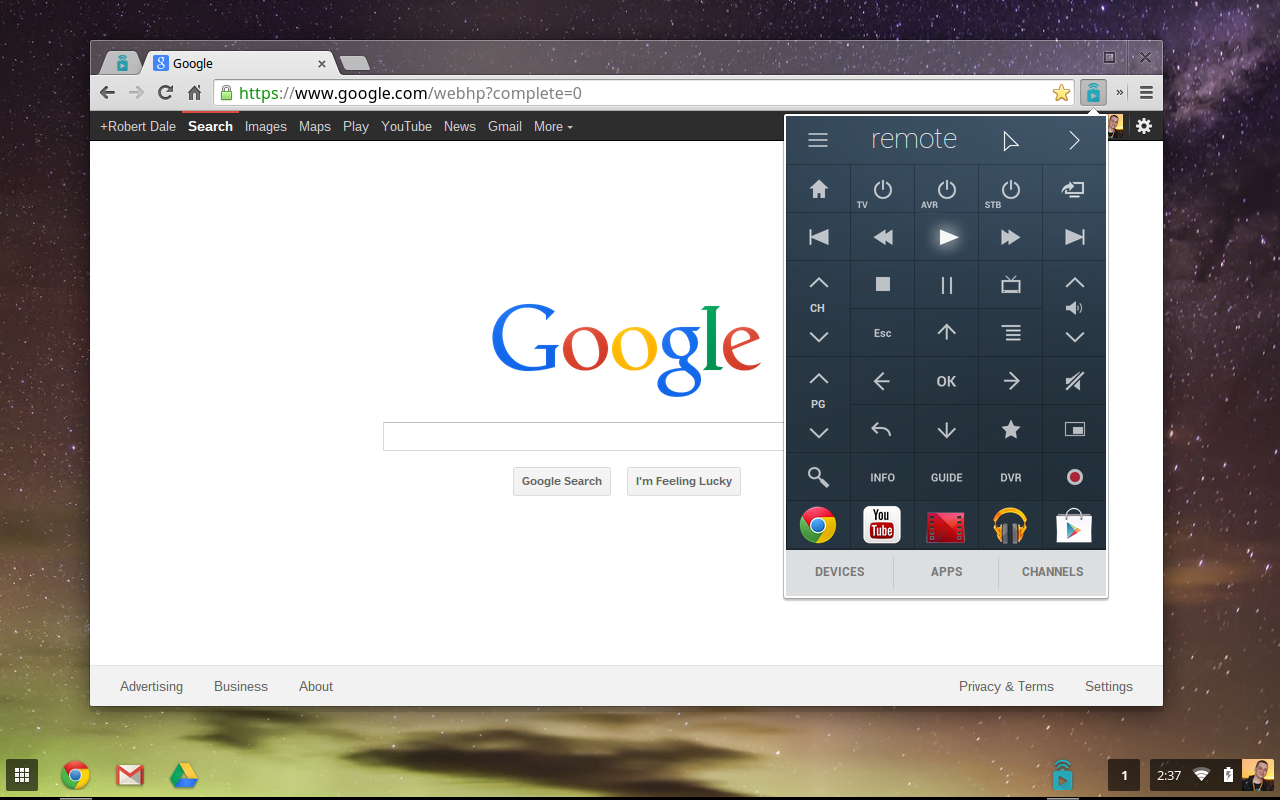Select the mouse pointer mode icon
This screenshot has width=1280, height=800.
1010,141
